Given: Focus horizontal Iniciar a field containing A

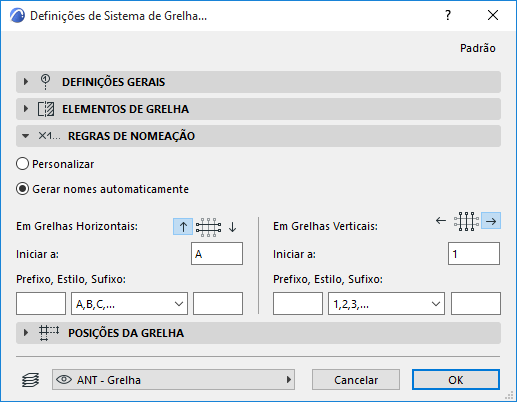Looking at the screenshot, I should [217, 254].
